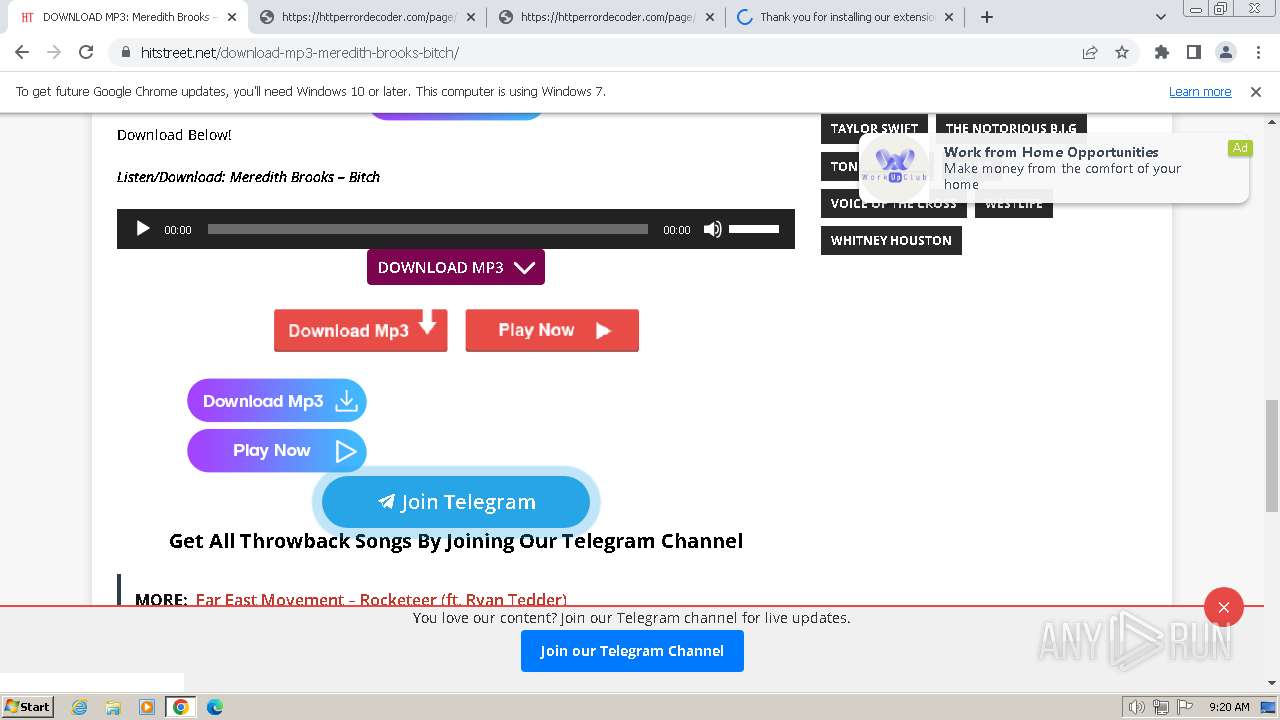Click the 9:20 AM taskbar clock

1229,707
